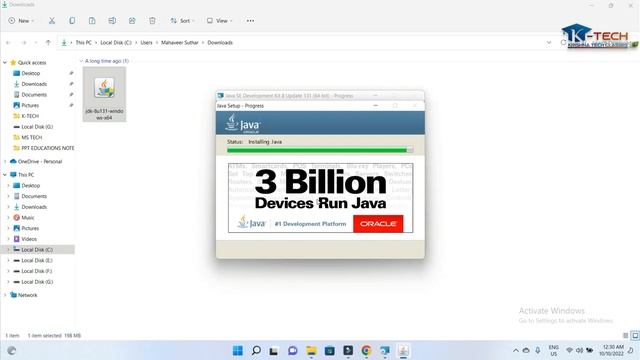Select OneDrive - Personal in sidebar
The height and width of the screenshot is (360, 640).
(x=40, y=161)
